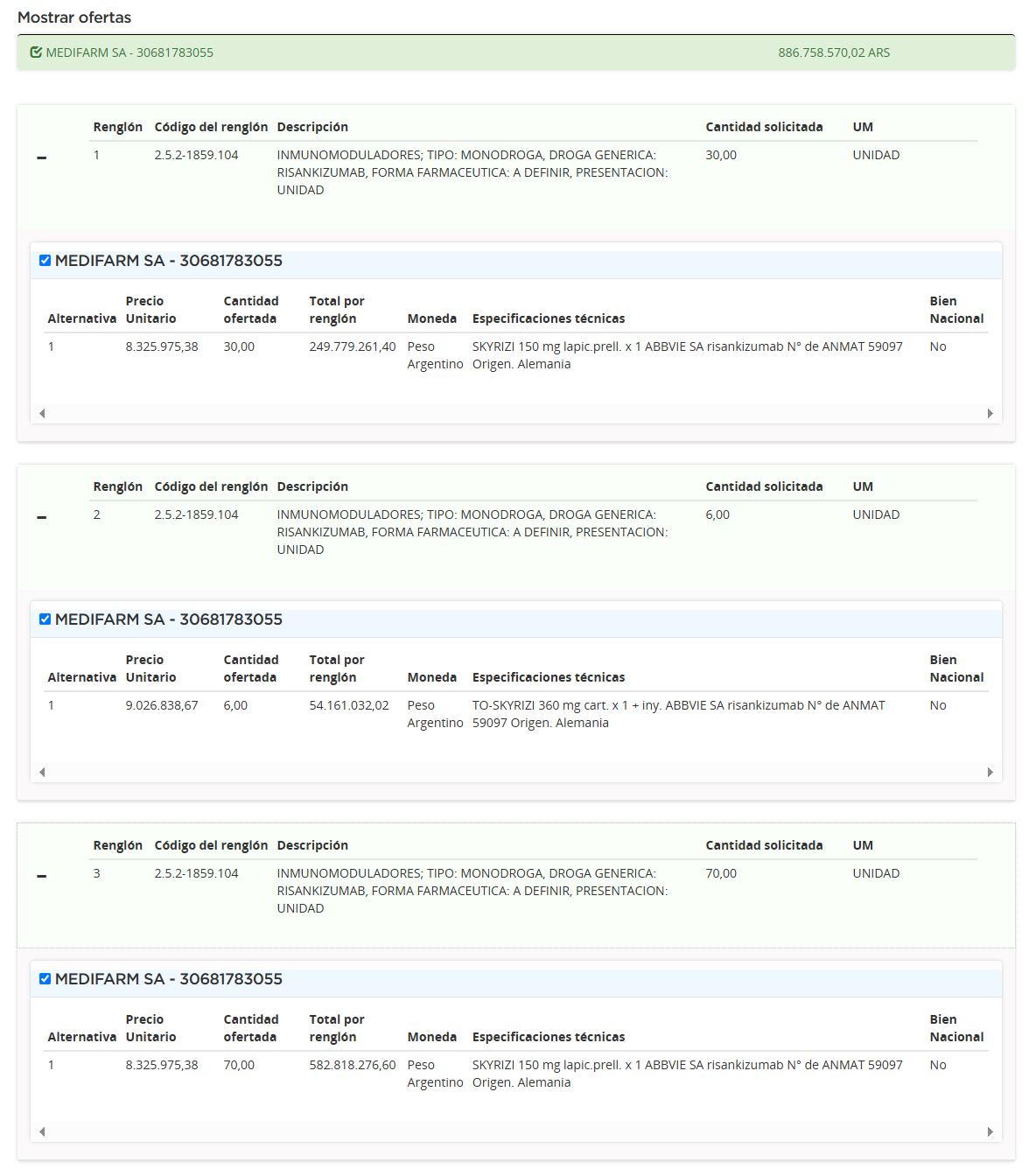Click left scroll arrow in renglón 3 offer table

tap(42, 1131)
